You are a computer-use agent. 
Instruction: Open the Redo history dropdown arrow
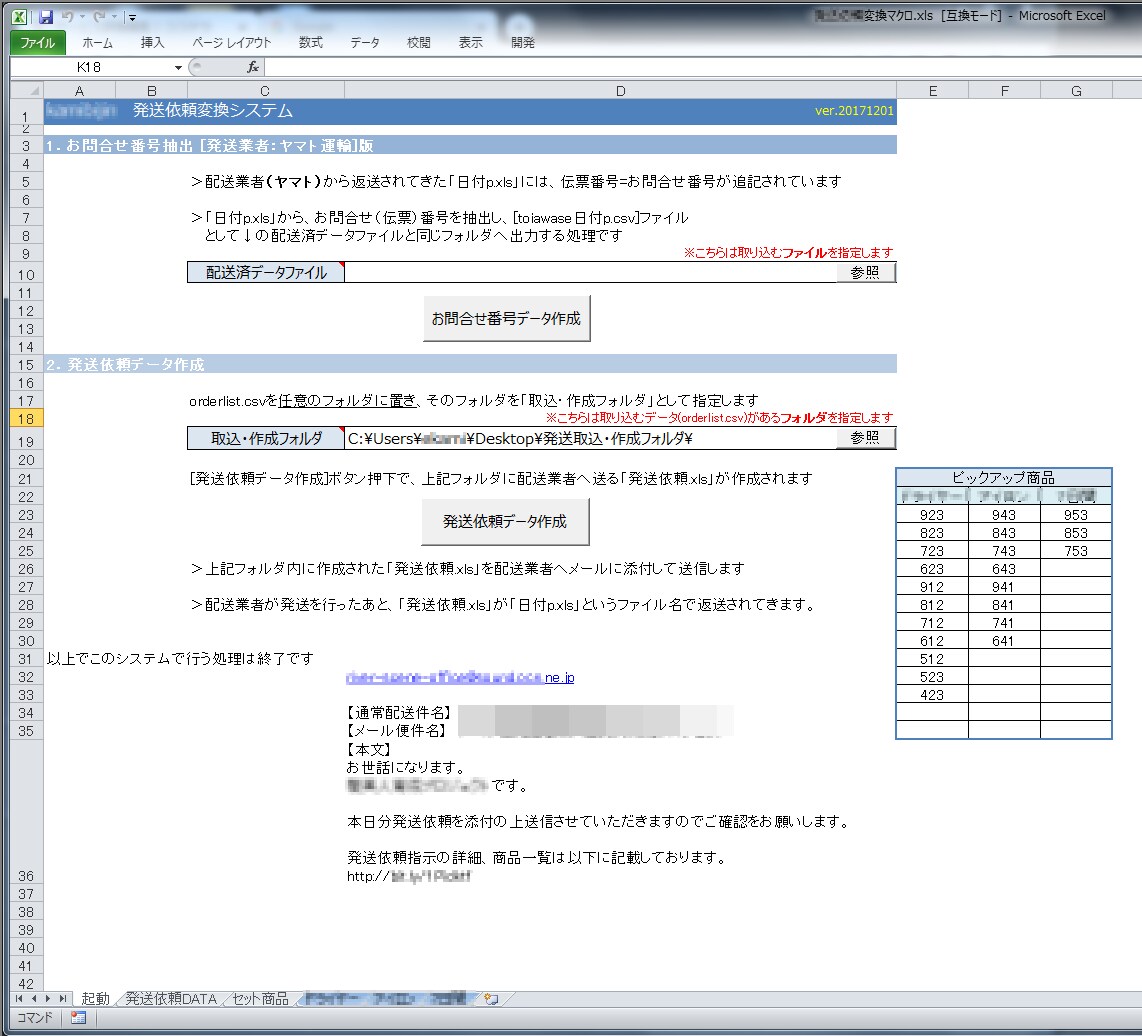[114, 16]
